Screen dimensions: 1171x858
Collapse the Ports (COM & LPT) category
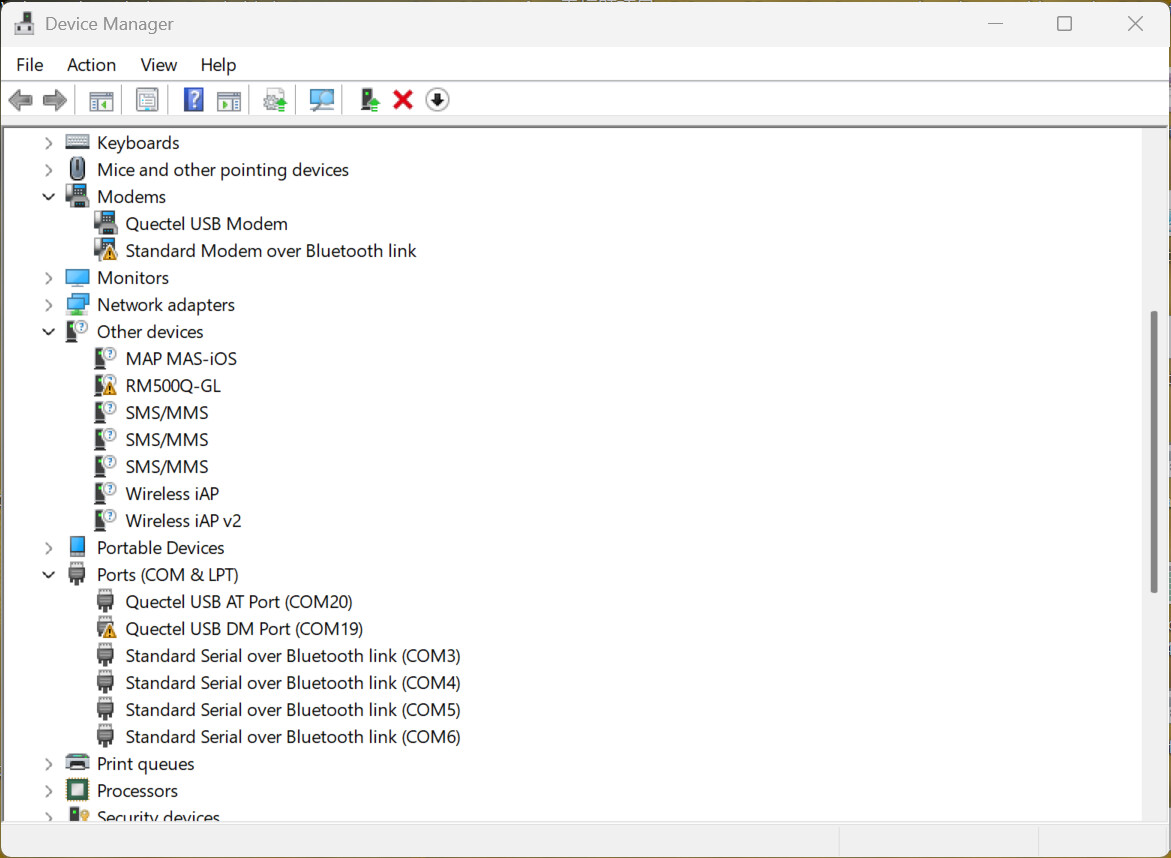[x=48, y=575]
